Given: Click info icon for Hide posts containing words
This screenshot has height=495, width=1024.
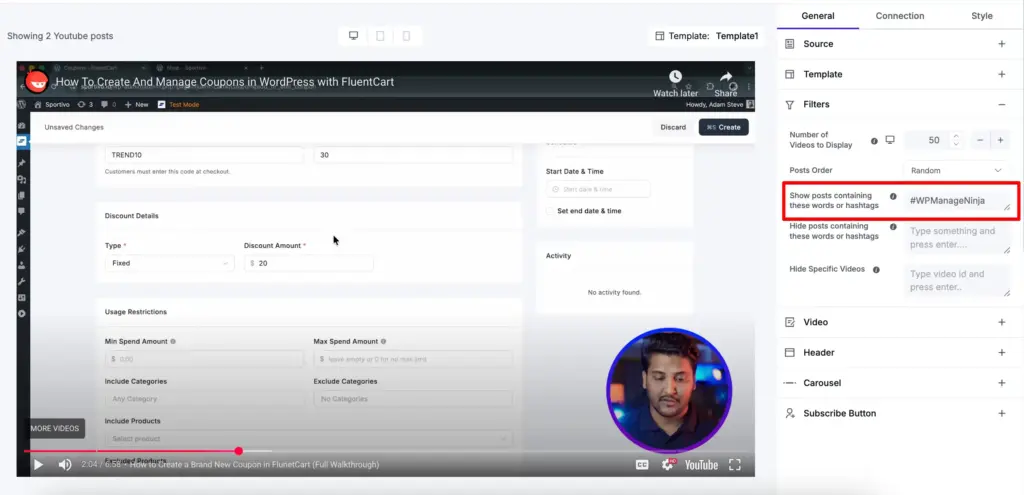Looking at the screenshot, I should [893, 227].
